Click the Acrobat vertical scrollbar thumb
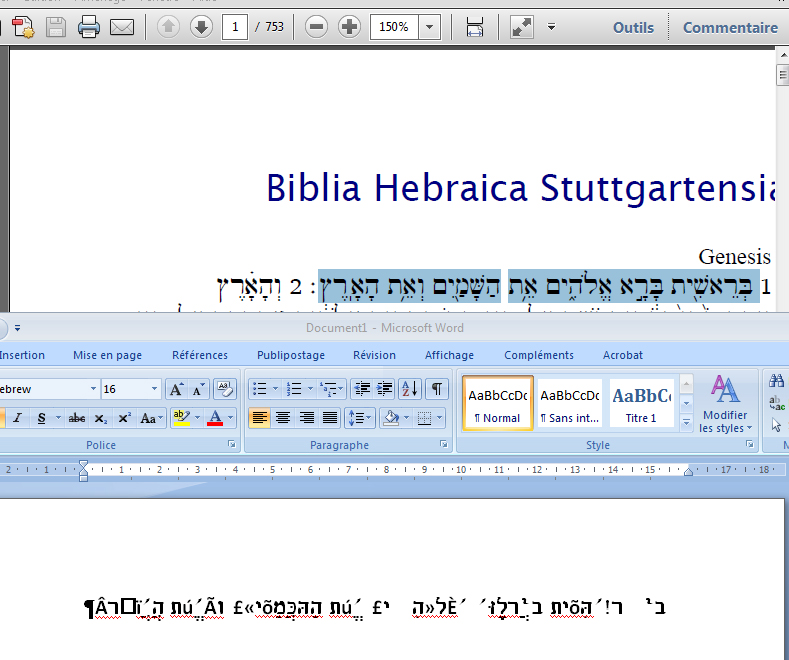Viewport: 789px width, 660px height. tap(782, 75)
